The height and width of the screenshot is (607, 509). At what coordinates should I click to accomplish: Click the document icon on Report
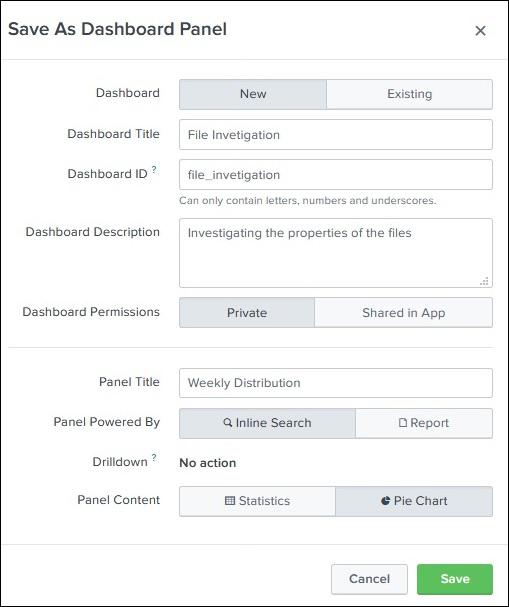tap(403, 422)
